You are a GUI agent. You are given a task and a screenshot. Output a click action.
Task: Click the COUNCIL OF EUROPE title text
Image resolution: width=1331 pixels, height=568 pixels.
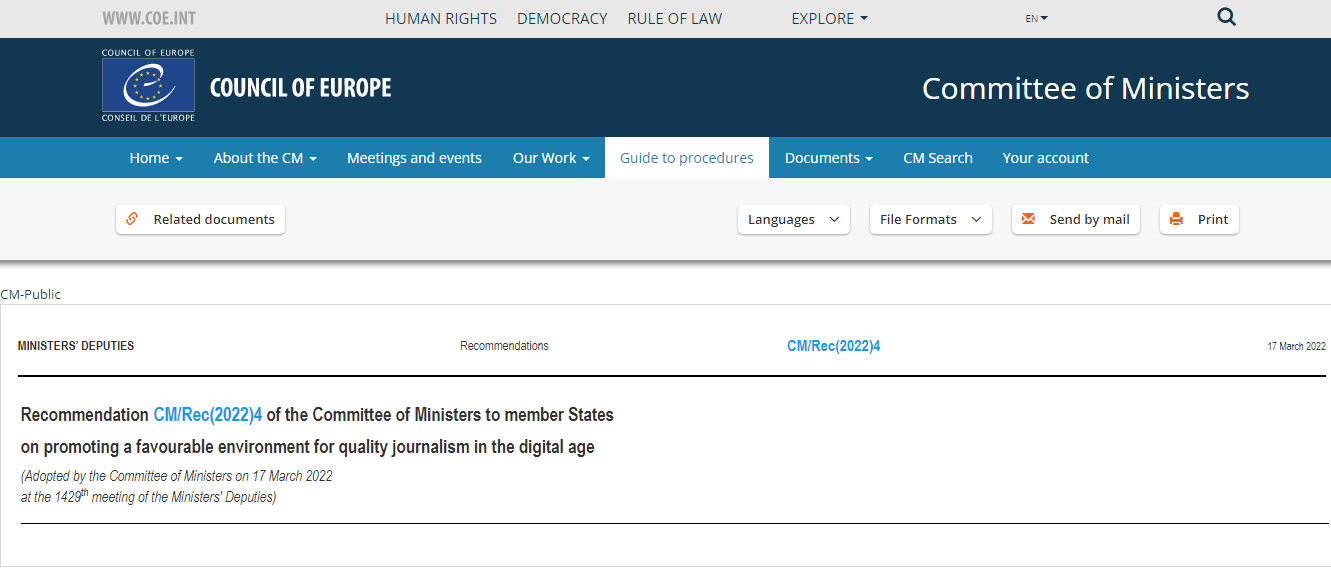(301, 88)
